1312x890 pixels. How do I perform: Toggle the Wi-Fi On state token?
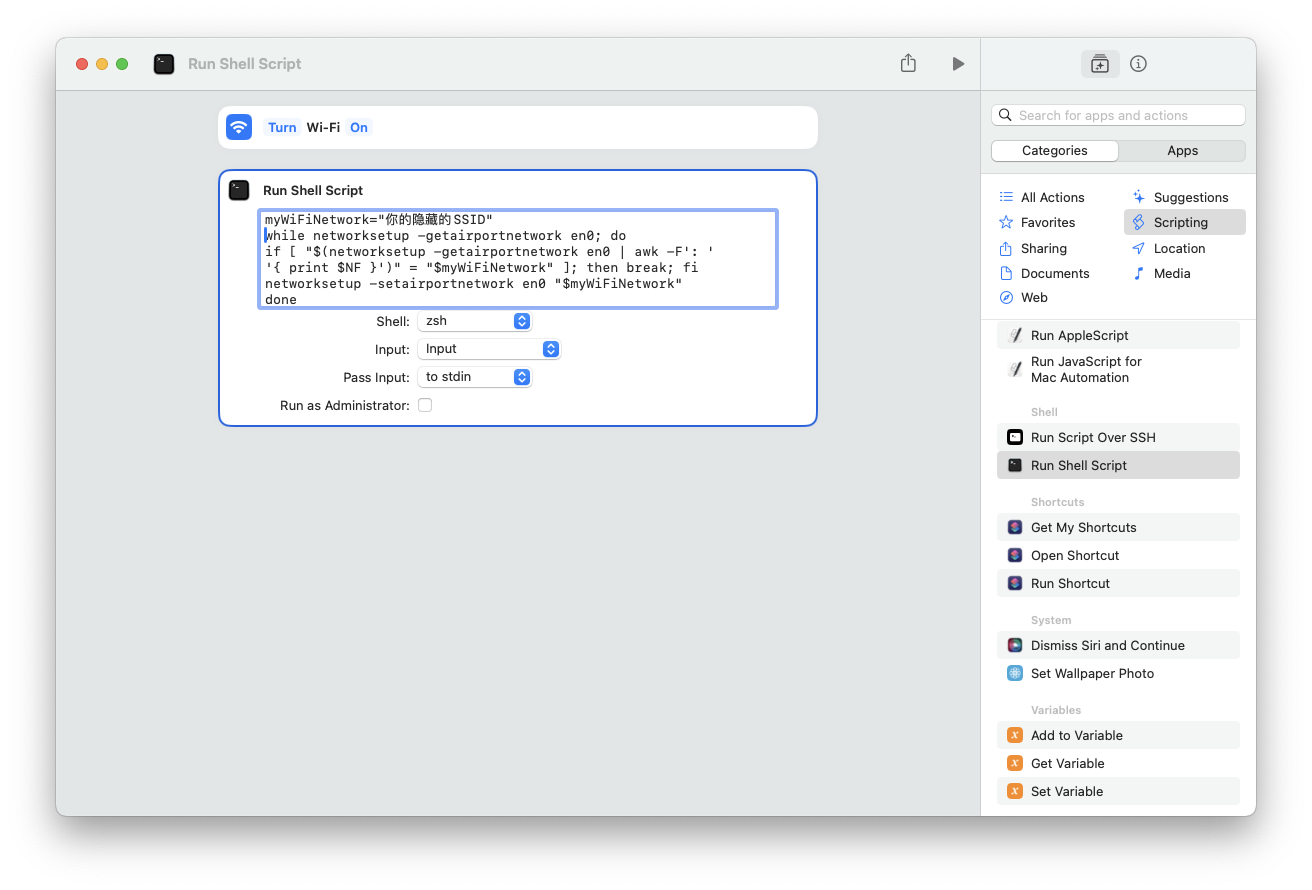pyautogui.click(x=359, y=127)
